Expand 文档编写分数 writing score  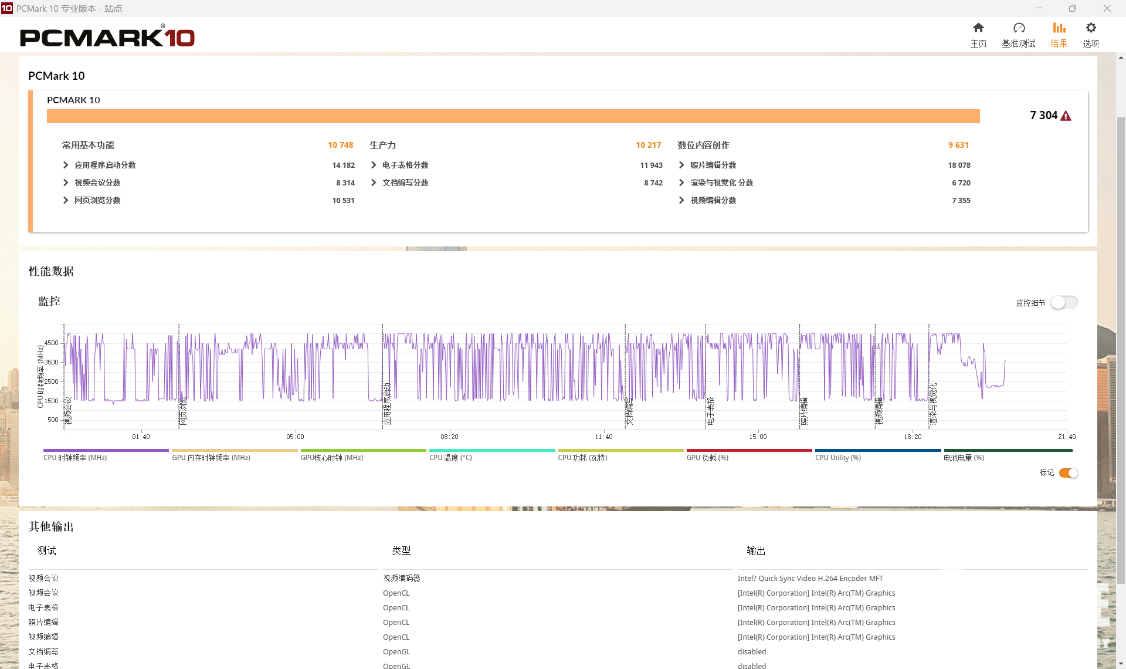pos(374,183)
